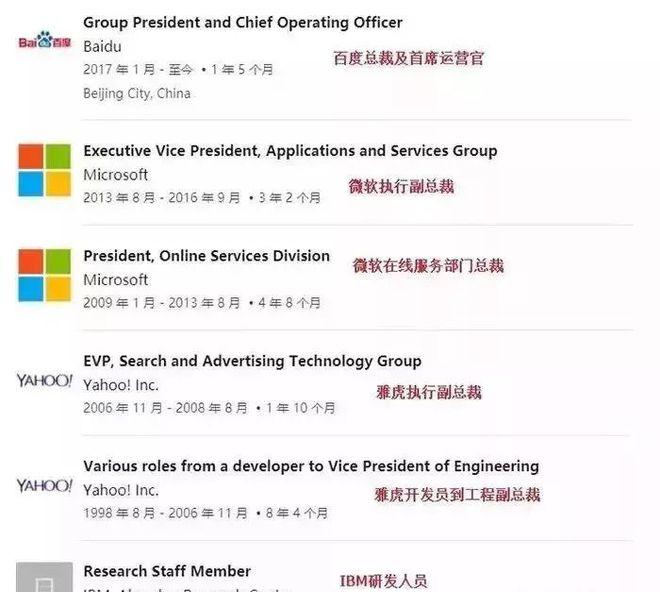
Task: Click Yahoo! Inc. under the EVP Search title
Action: [121, 385]
